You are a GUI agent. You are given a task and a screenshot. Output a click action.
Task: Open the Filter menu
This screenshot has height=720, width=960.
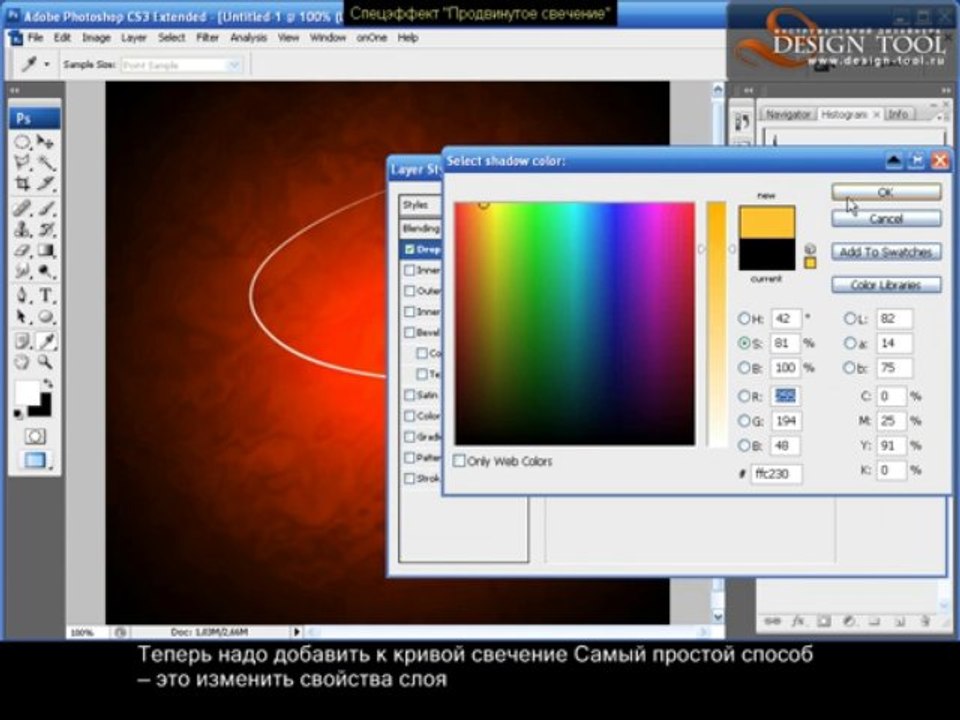point(208,38)
